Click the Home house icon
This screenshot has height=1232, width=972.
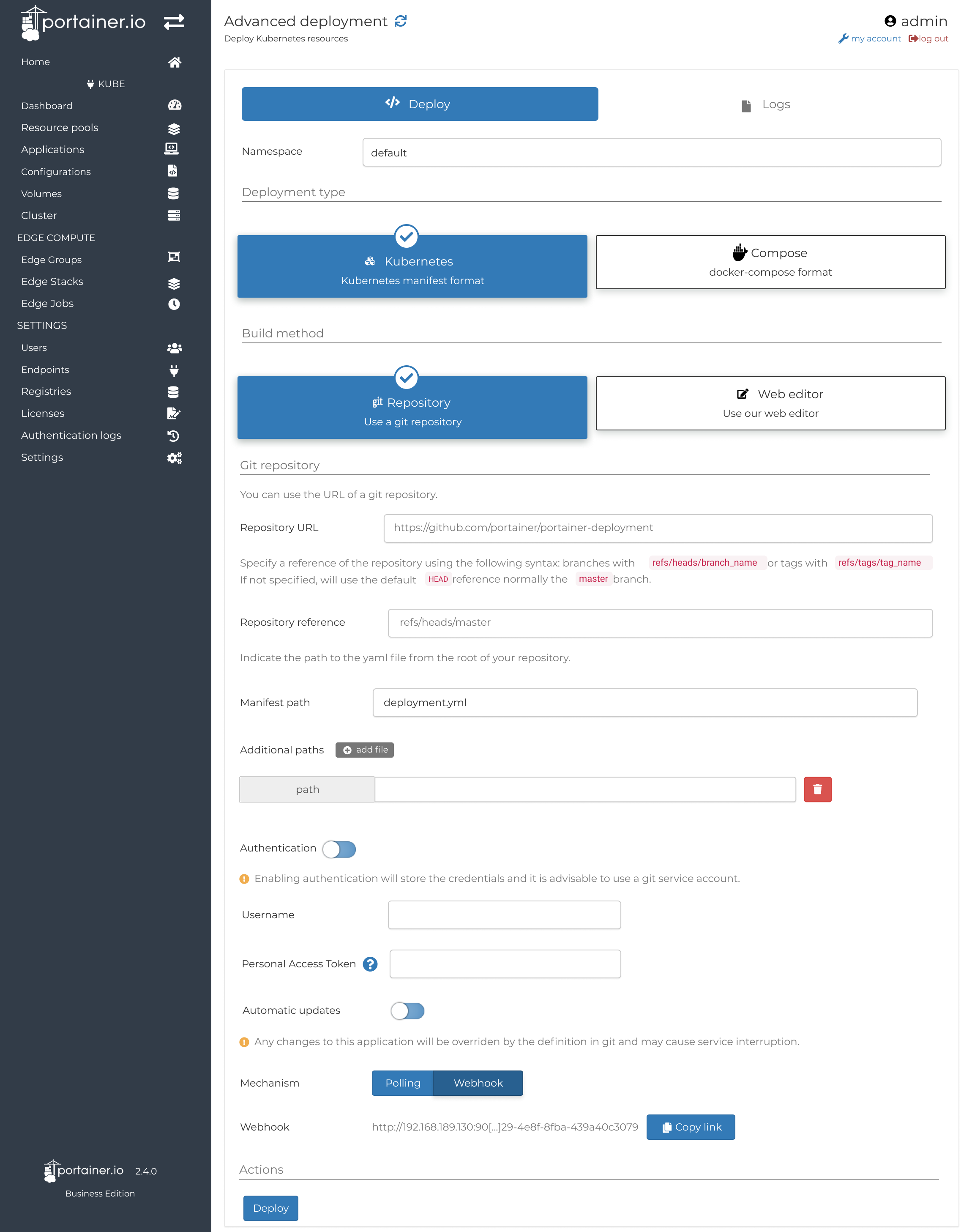click(175, 62)
